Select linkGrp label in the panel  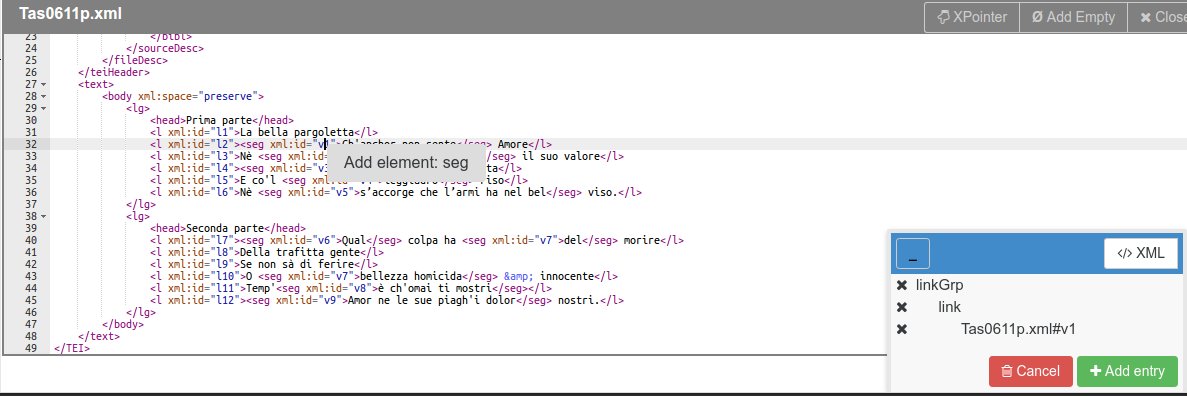pos(939,285)
